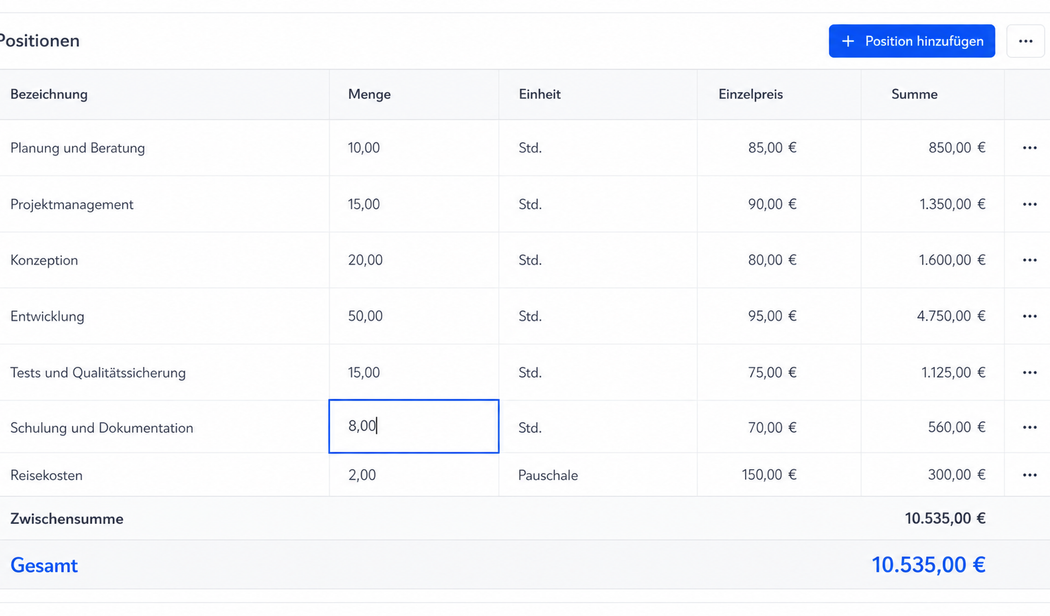Click the Bezeichnung column header
The image size is (1050, 616).
click(x=49, y=94)
